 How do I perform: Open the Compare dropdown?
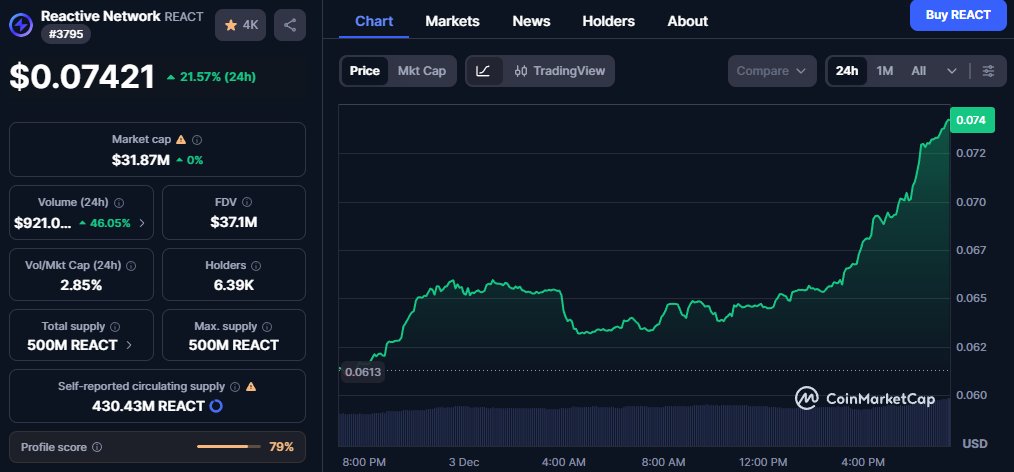[x=771, y=71]
